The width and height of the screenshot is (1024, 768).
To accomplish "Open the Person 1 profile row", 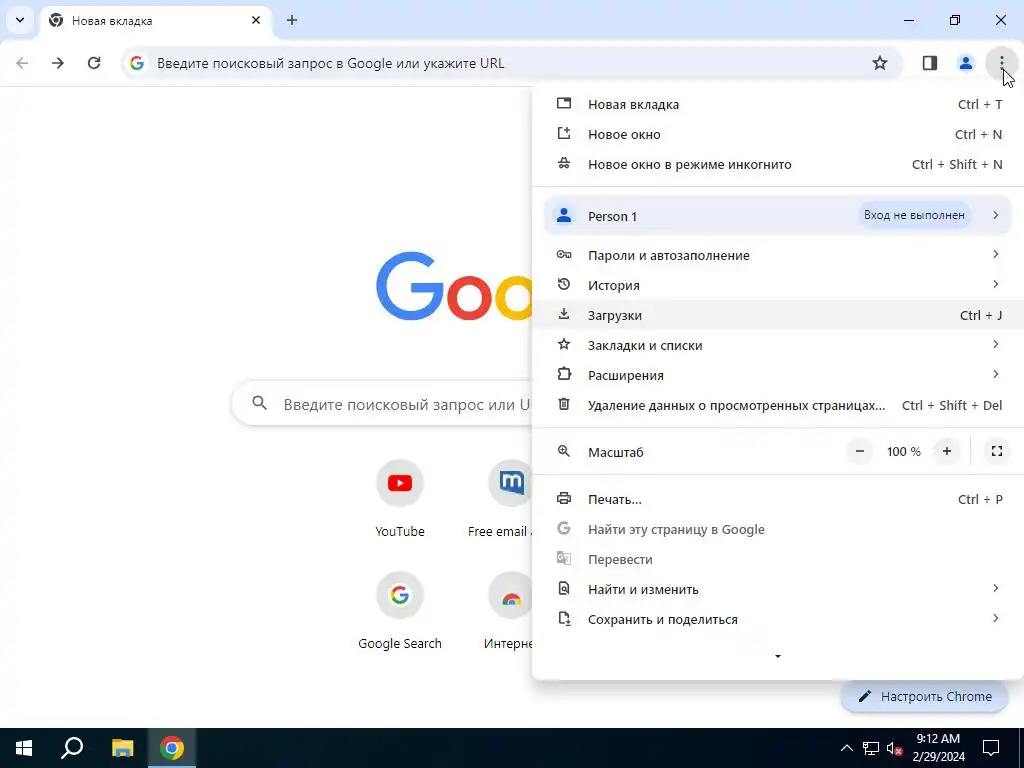I will [x=778, y=216].
